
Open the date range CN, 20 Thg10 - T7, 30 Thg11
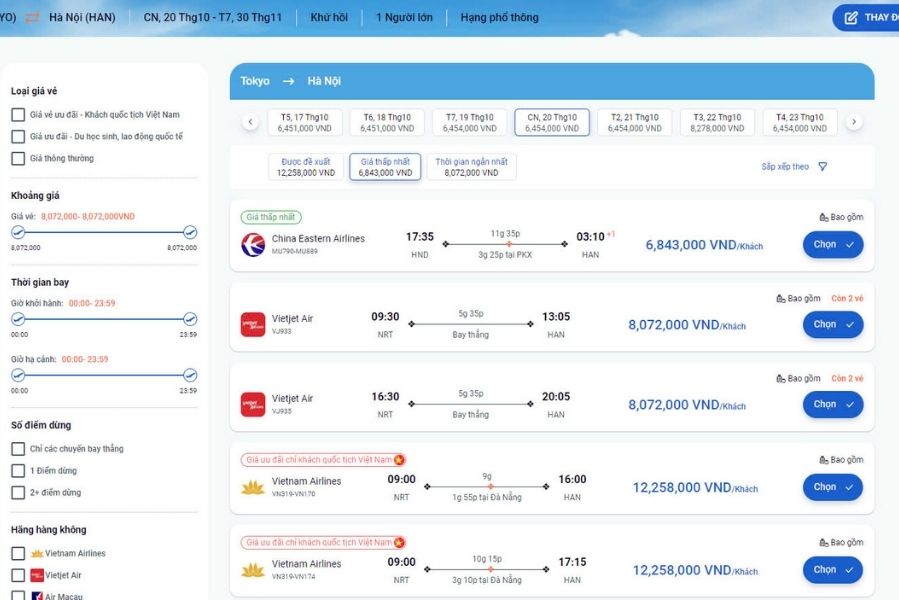(x=213, y=17)
